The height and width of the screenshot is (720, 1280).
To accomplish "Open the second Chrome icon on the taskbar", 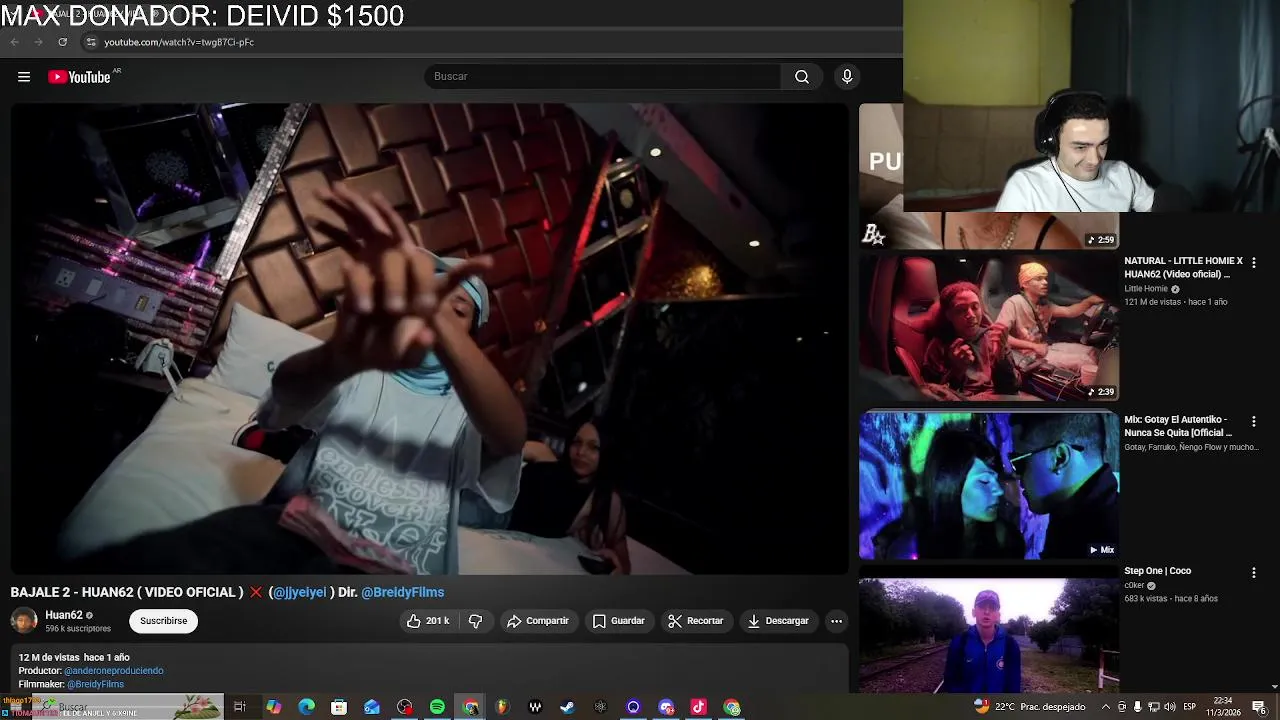I will click(732, 707).
